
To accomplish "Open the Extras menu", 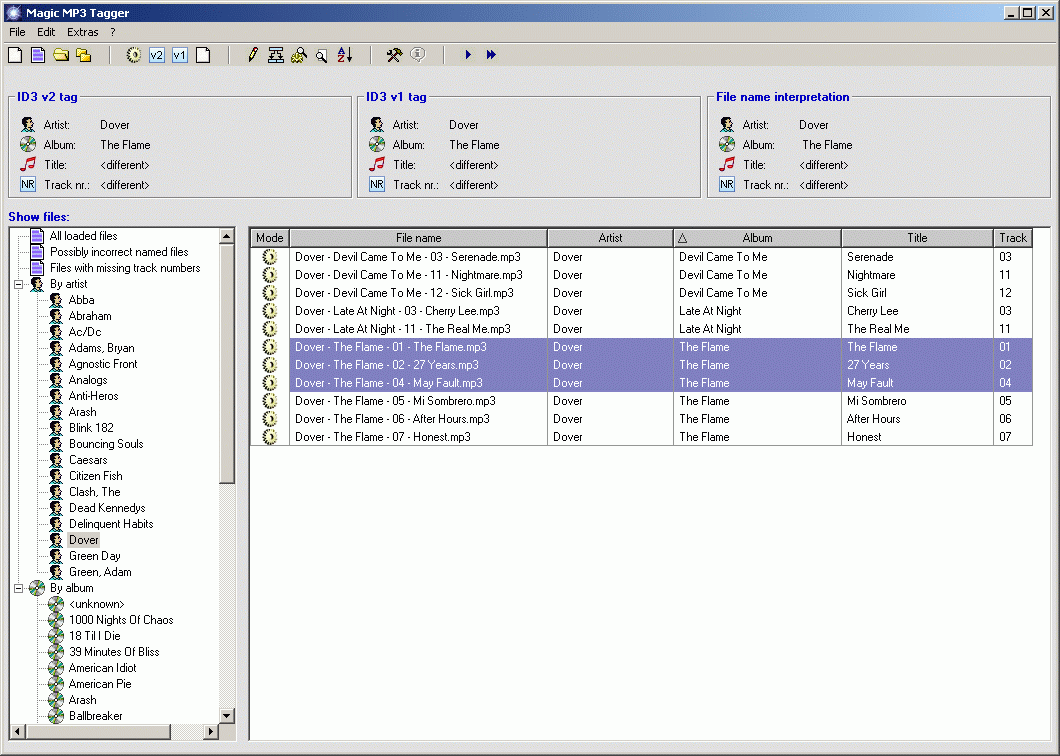I will click(82, 32).
